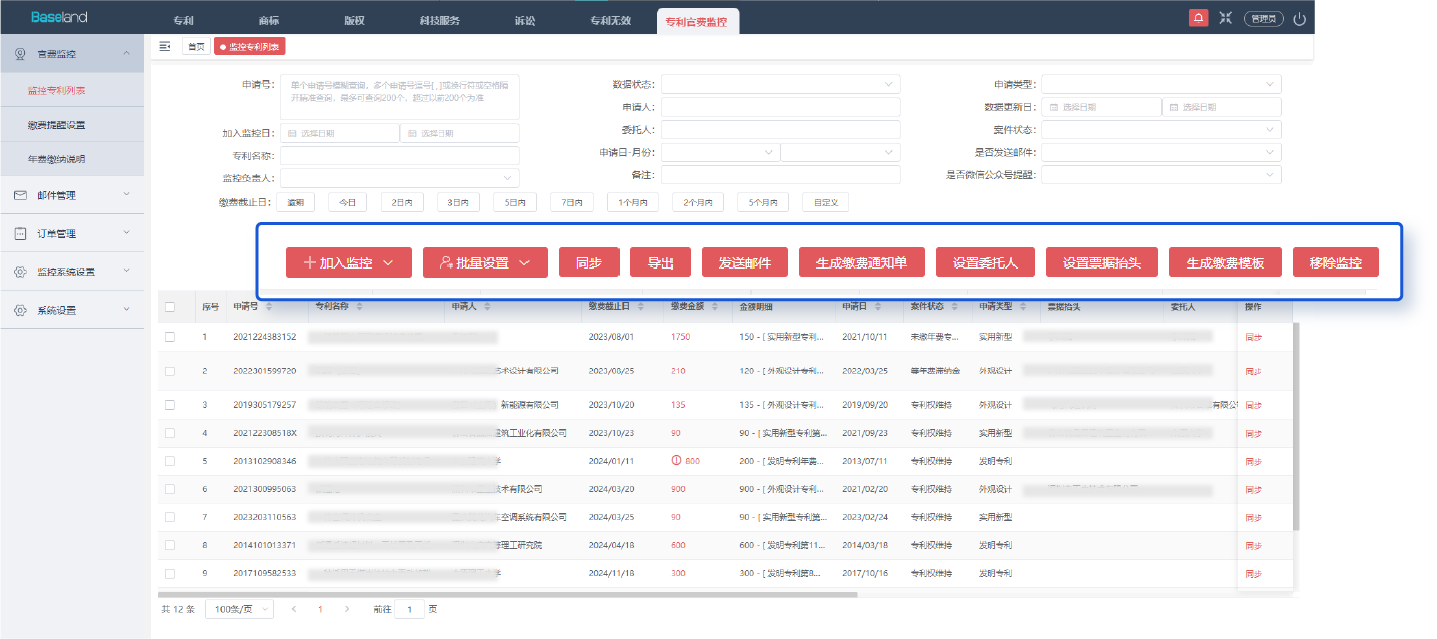This screenshot has width=1437, height=639.
Task: Focus the 申请号 search text area
Action: [x=399, y=97]
